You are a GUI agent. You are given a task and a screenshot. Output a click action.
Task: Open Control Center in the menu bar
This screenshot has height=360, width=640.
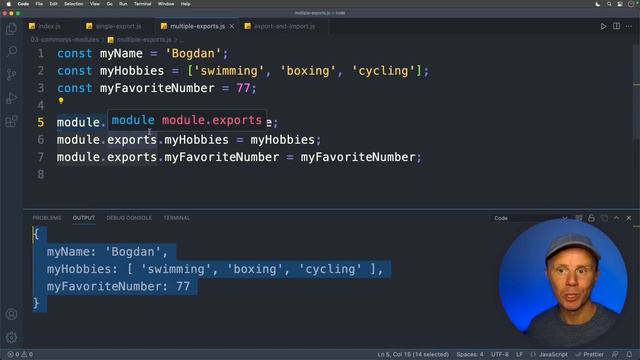click(620, 4)
